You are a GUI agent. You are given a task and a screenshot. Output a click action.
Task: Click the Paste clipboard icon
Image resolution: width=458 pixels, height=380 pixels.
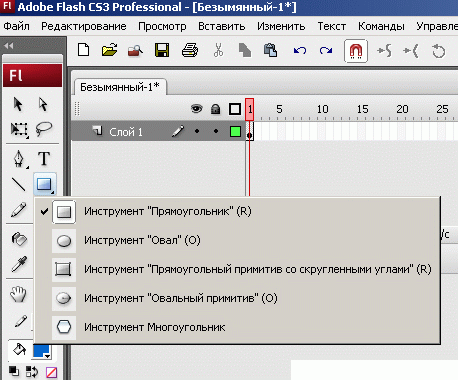[x=271, y=51]
